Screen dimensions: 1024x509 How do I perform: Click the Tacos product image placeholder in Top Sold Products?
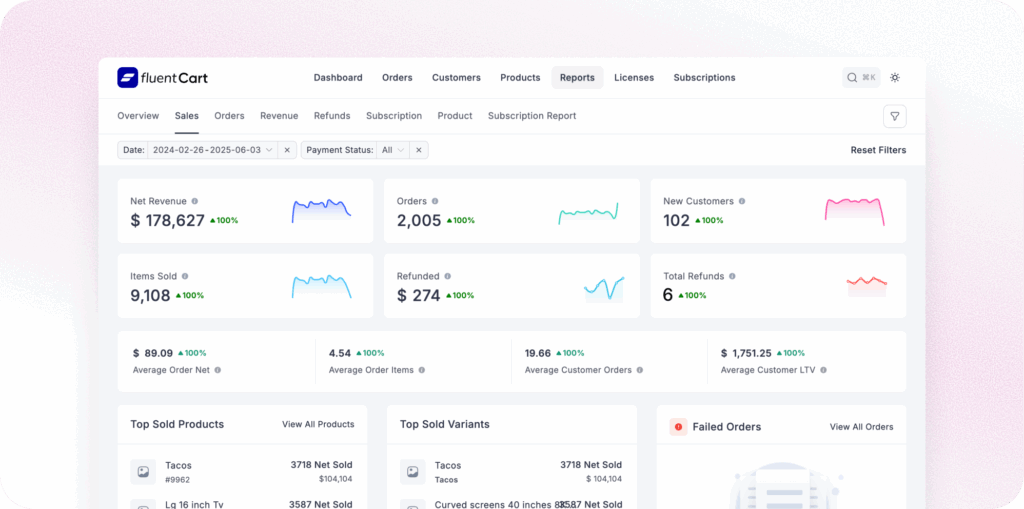pyautogui.click(x=143, y=472)
